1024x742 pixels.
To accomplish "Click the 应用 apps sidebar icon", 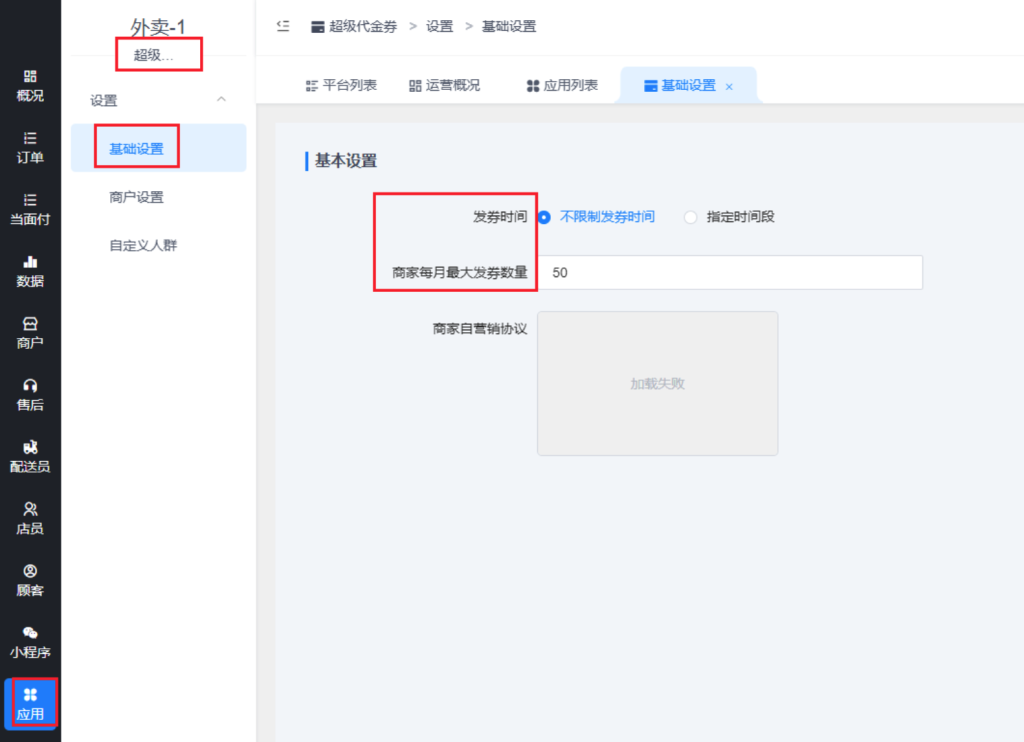I will pos(30,703).
